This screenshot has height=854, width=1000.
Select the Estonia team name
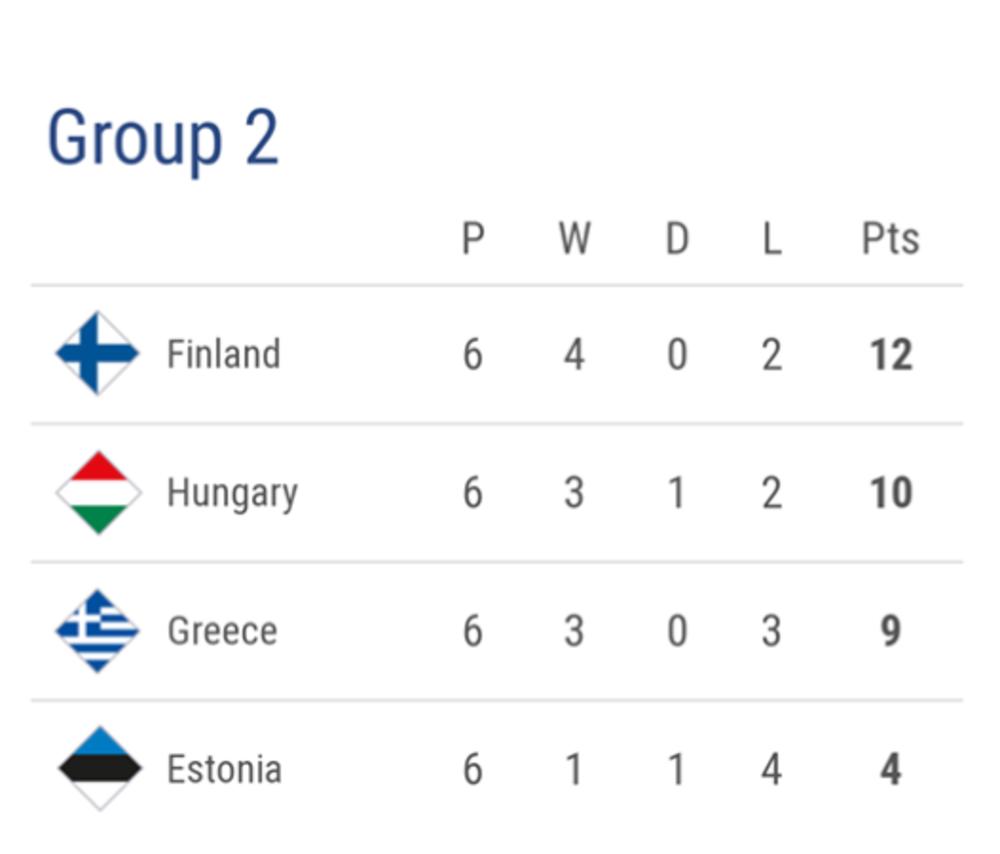(224, 769)
